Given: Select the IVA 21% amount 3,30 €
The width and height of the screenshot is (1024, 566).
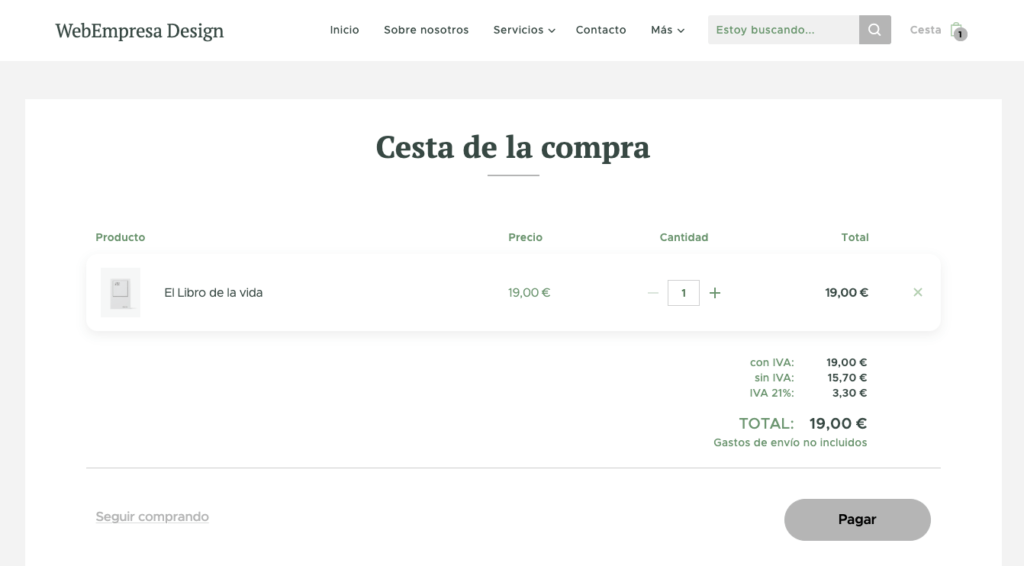Looking at the screenshot, I should [x=849, y=393].
